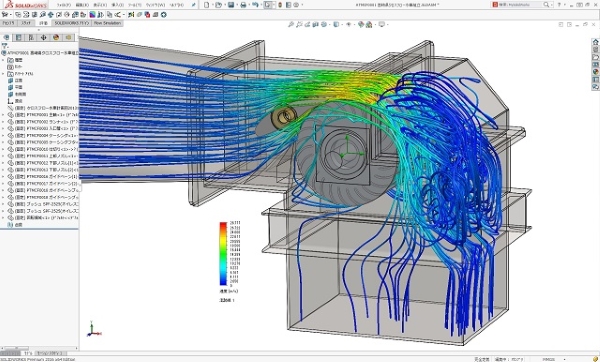Toggle the menu bar pin icon
This screenshot has height=362, width=600.
coord(194,5)
